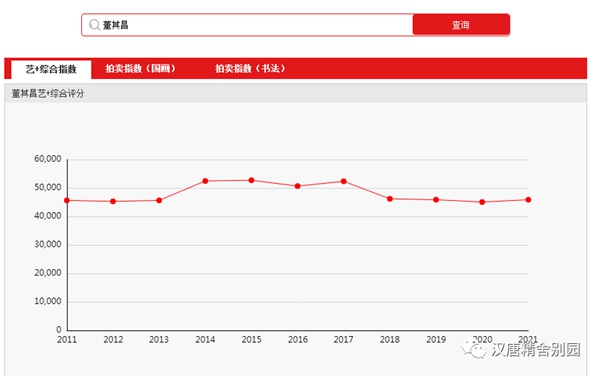Click the 10,000 y-axis label
The height and width of the screenshot is (376, 600).
click(x=47, y=301)
